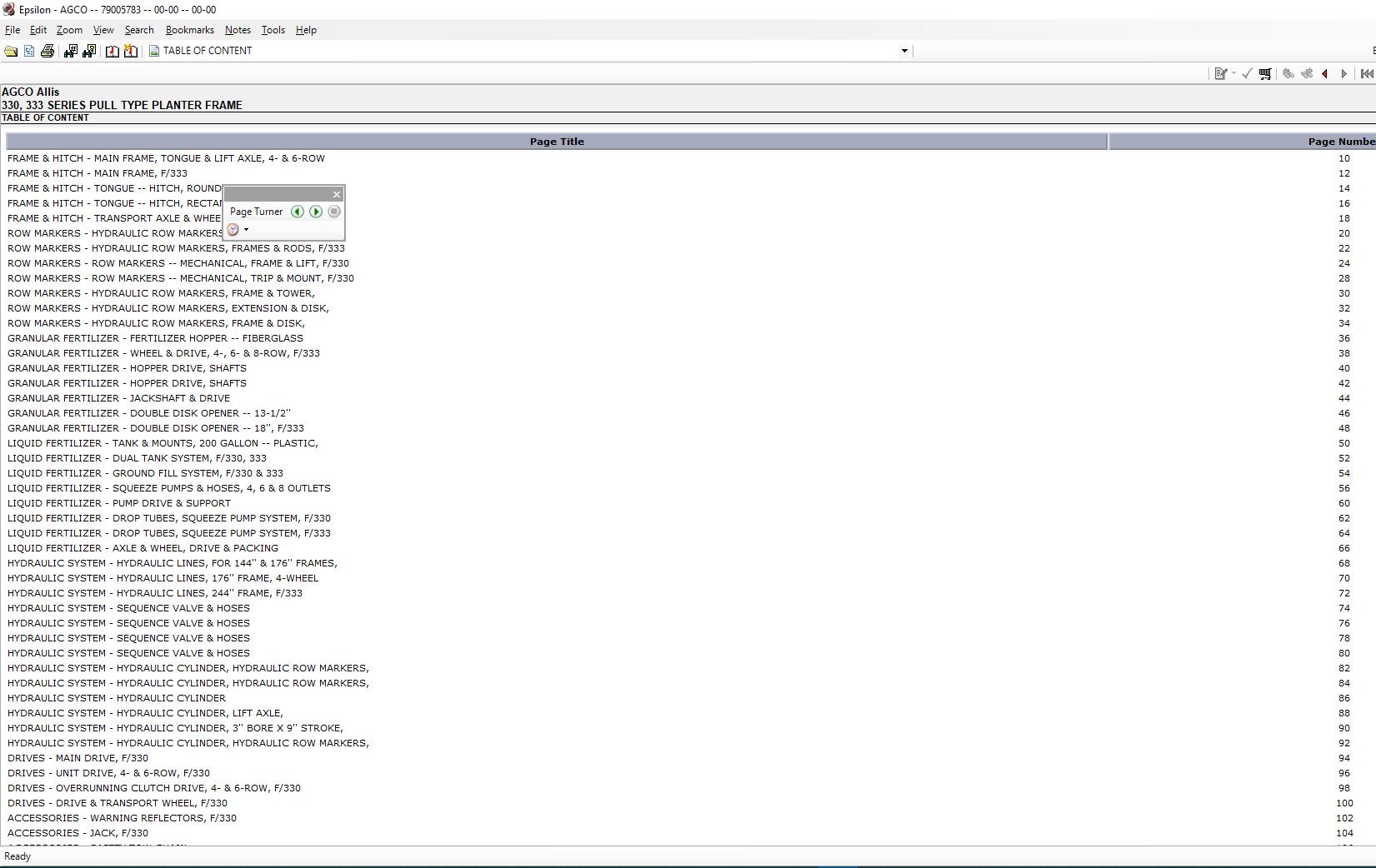
Task: Click the greyed back history arrow icon
Action: 1288,74
